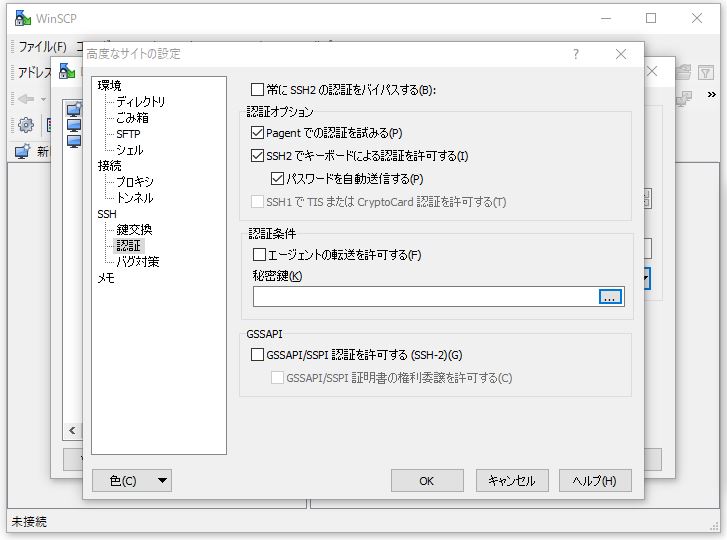727x540 pixels.
Task: Close the login dialog behind
Action: point(652,71)
